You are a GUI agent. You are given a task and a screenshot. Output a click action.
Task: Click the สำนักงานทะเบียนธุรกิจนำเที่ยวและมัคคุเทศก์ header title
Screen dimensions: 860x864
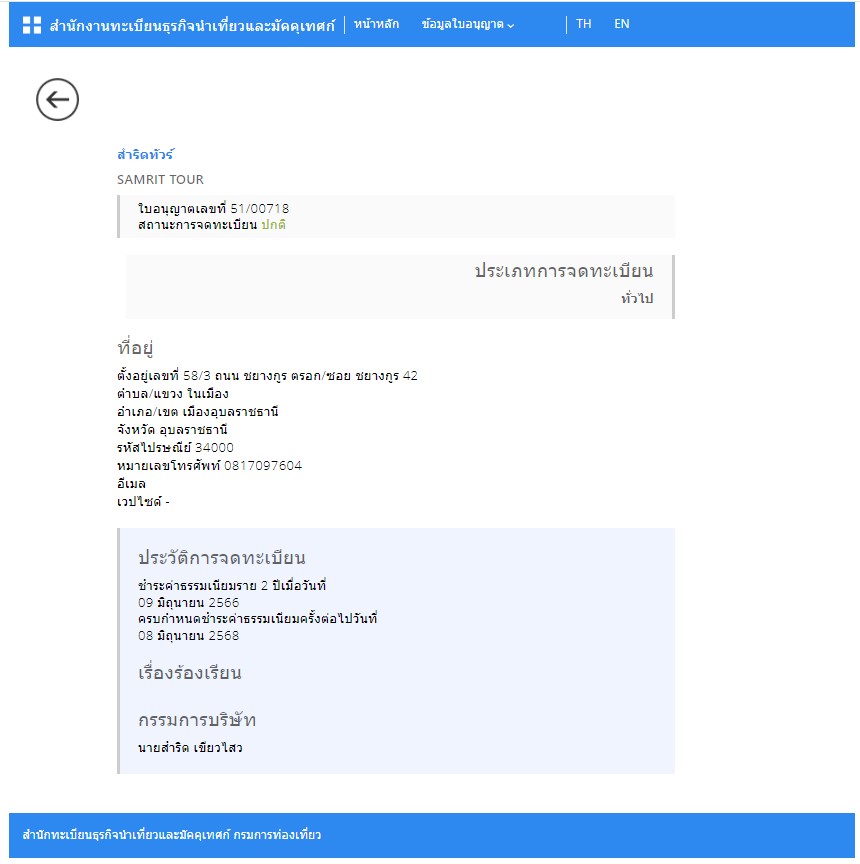pyautogui.click(x=192, y=25)
